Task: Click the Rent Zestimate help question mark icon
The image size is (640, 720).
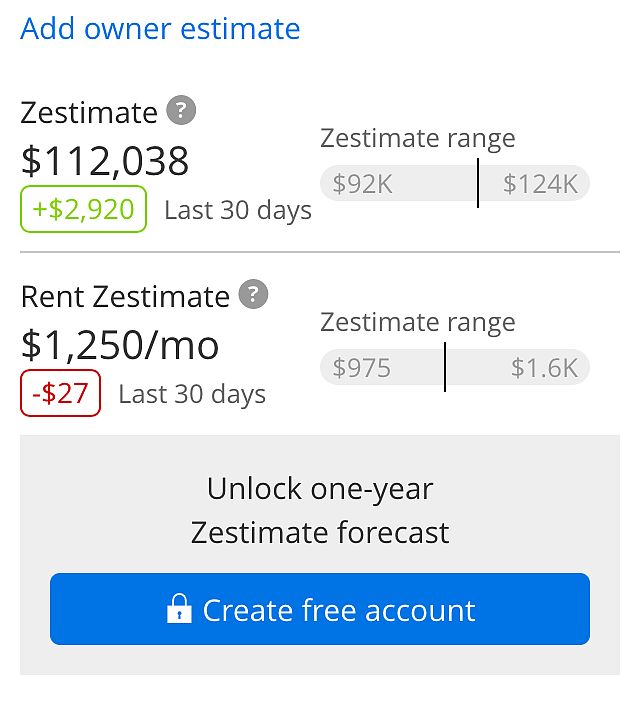Action: 255,295
